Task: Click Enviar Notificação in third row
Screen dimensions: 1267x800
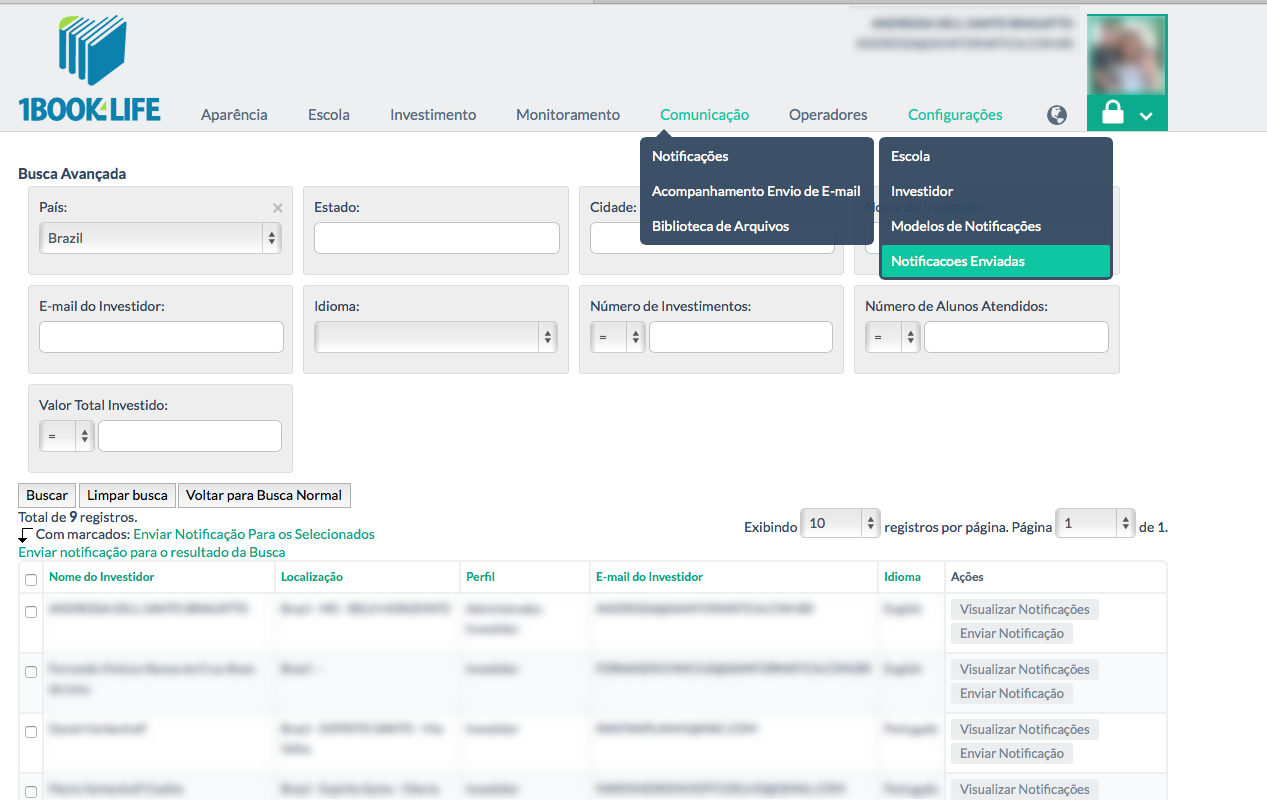Action: [1012, 753]
